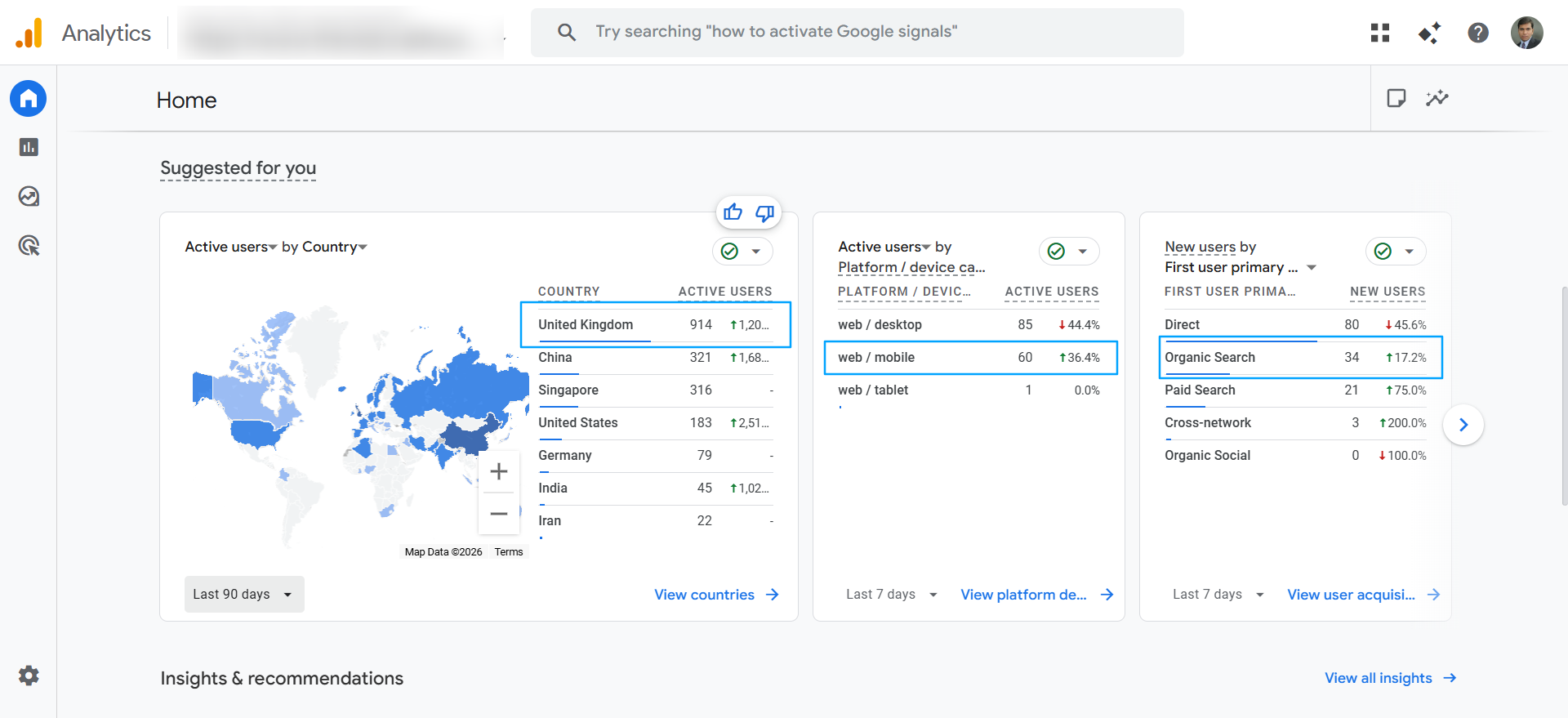Open the Reports icon in the sidebar
The height and width of the screenshot is (718, 1568).
click(x=29, y=147)
